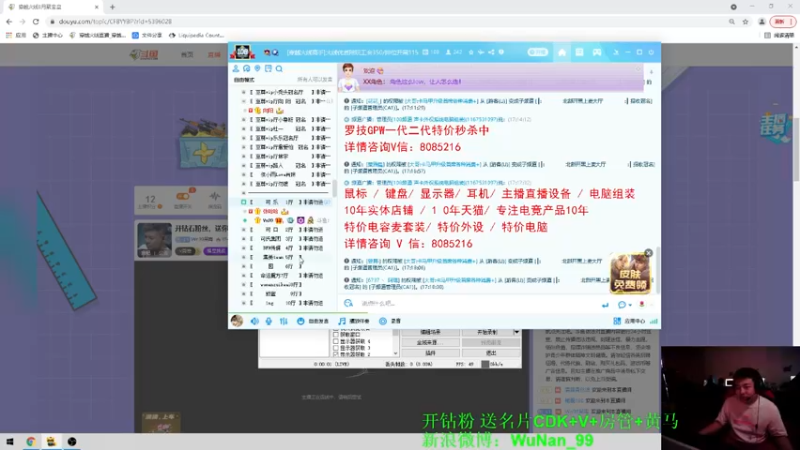The image size is (800, 450).
Task: Toggle the 显示器获取 3 checkbox
Action: pos(336,348)
